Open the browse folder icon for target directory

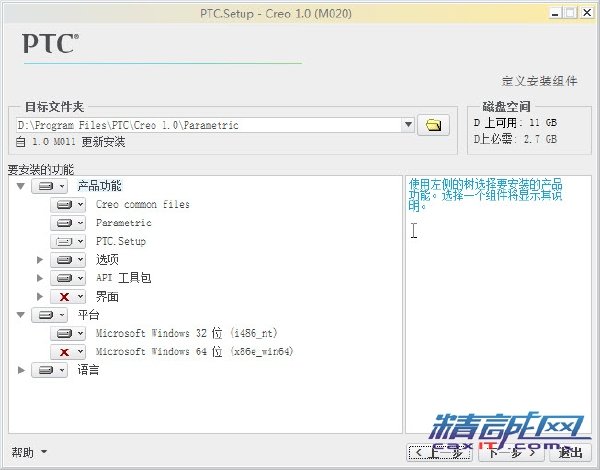point(433,125)
